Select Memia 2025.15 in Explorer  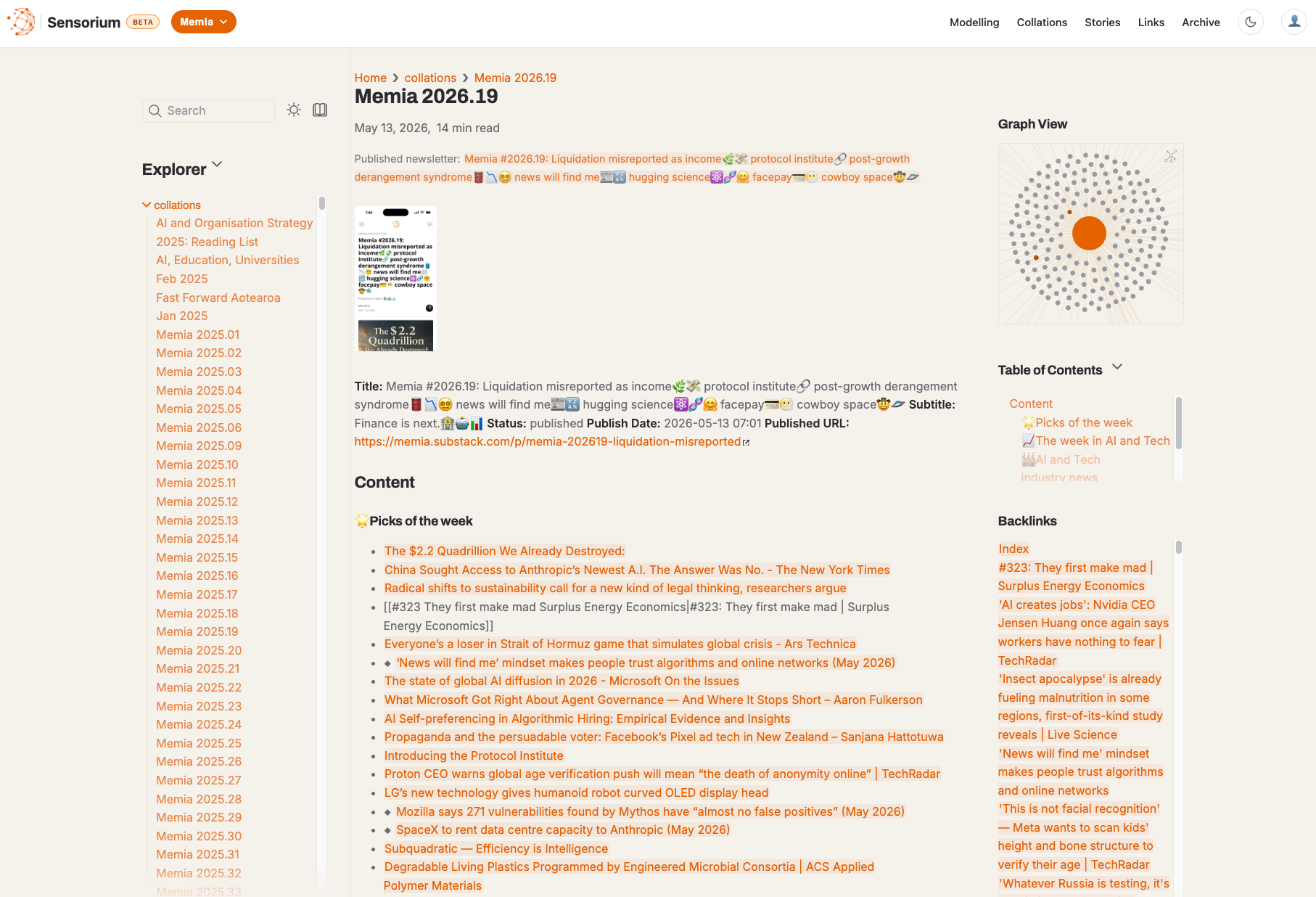pyautogui.click(x=197, y=557)
